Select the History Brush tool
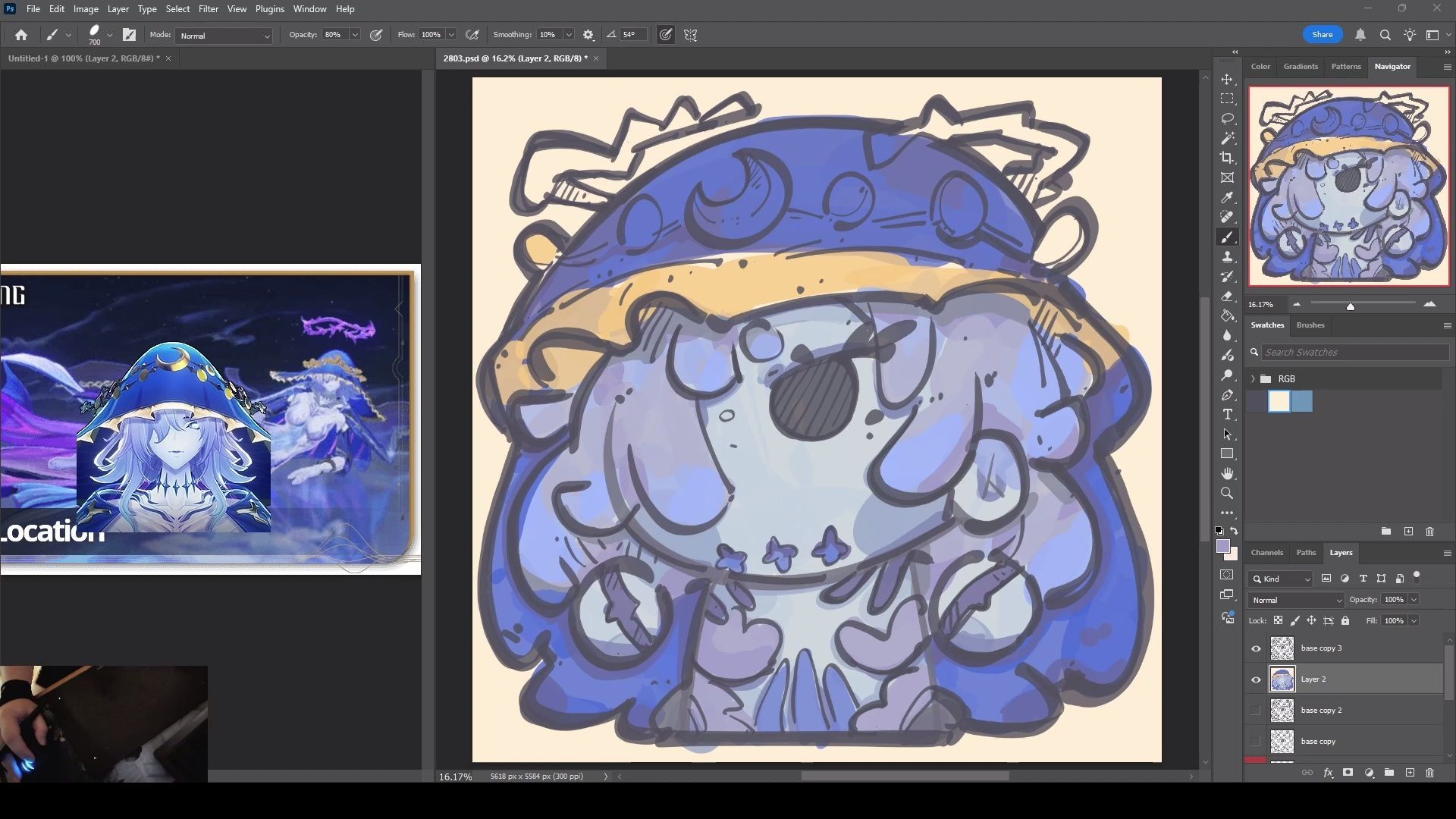This screenshot has width=1456, height=819. pos(1227,277)
